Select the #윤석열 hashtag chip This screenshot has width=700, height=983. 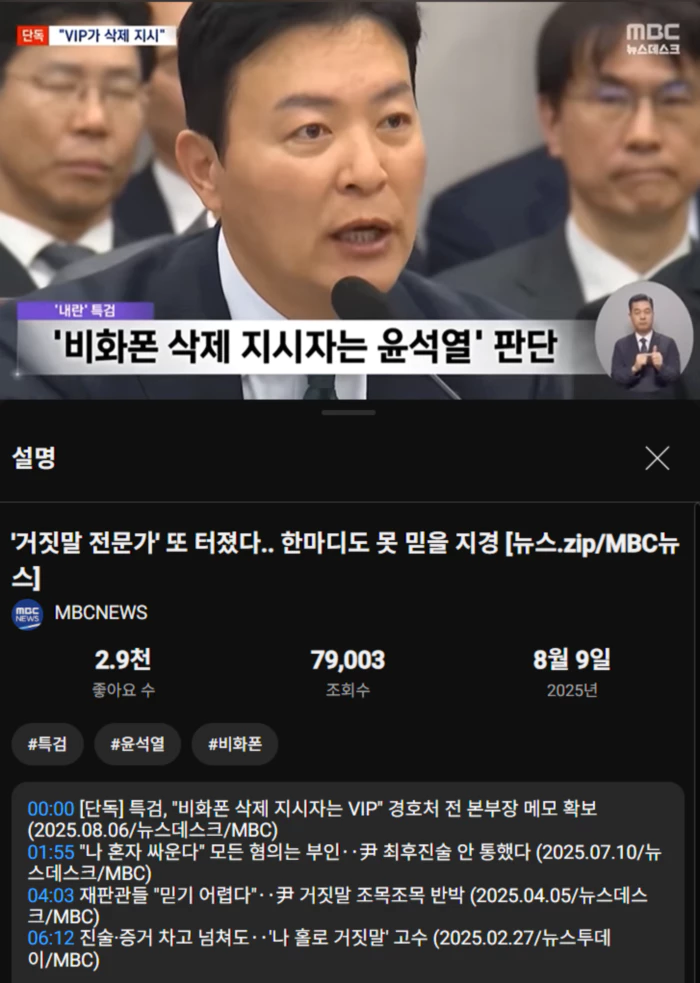point(137,744)
